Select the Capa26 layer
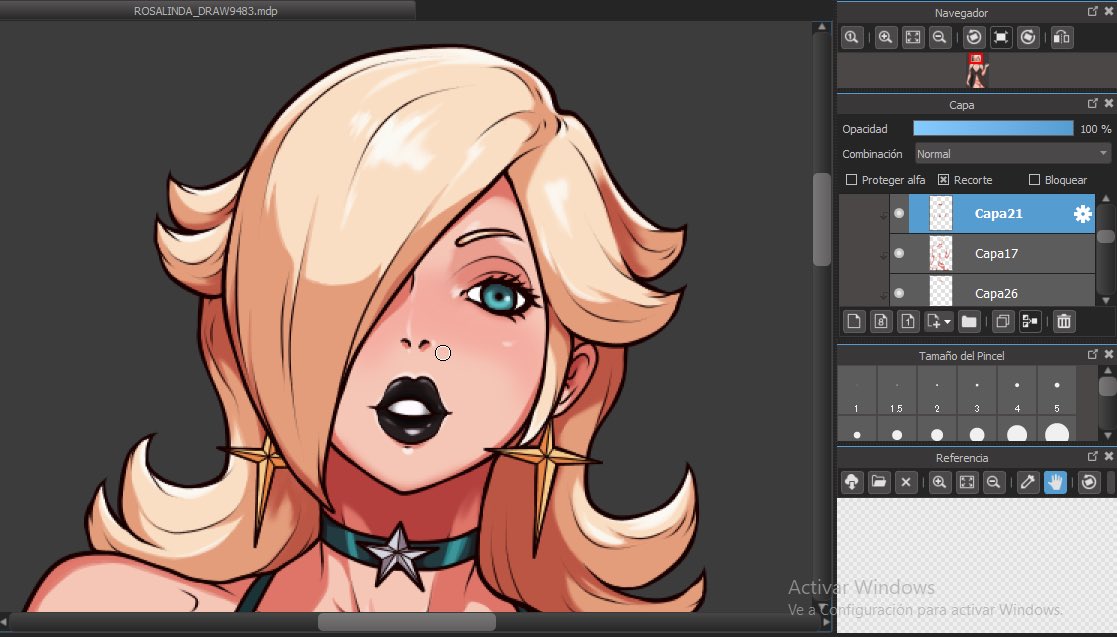 click(x=992, y=291)
